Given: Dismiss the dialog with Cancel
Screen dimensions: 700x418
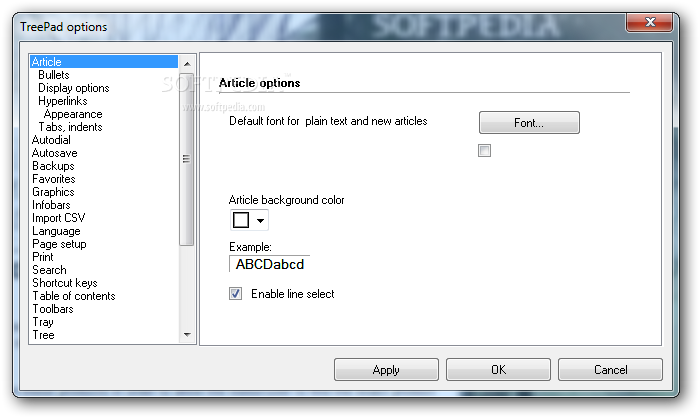Looking at the screenshot, I should [x=610, y=370].
